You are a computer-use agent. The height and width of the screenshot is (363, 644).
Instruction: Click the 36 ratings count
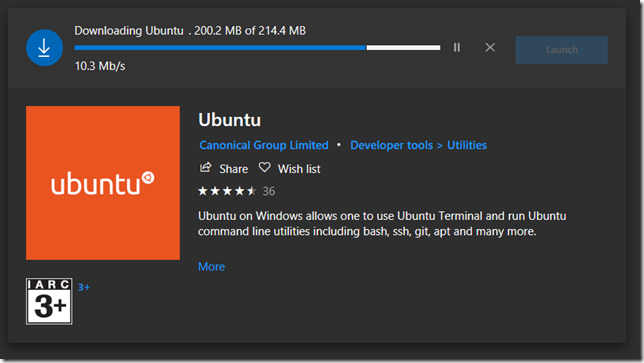pos(269,191)
